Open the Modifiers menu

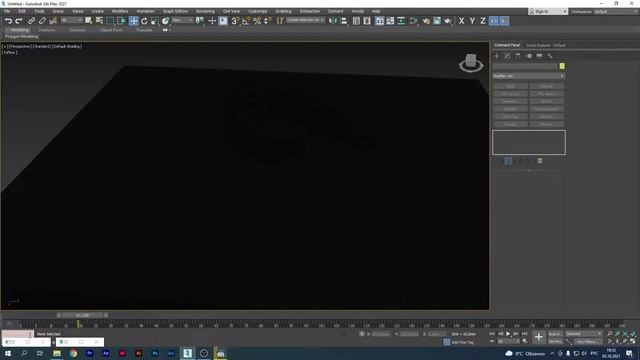click(x=120, y=11)
